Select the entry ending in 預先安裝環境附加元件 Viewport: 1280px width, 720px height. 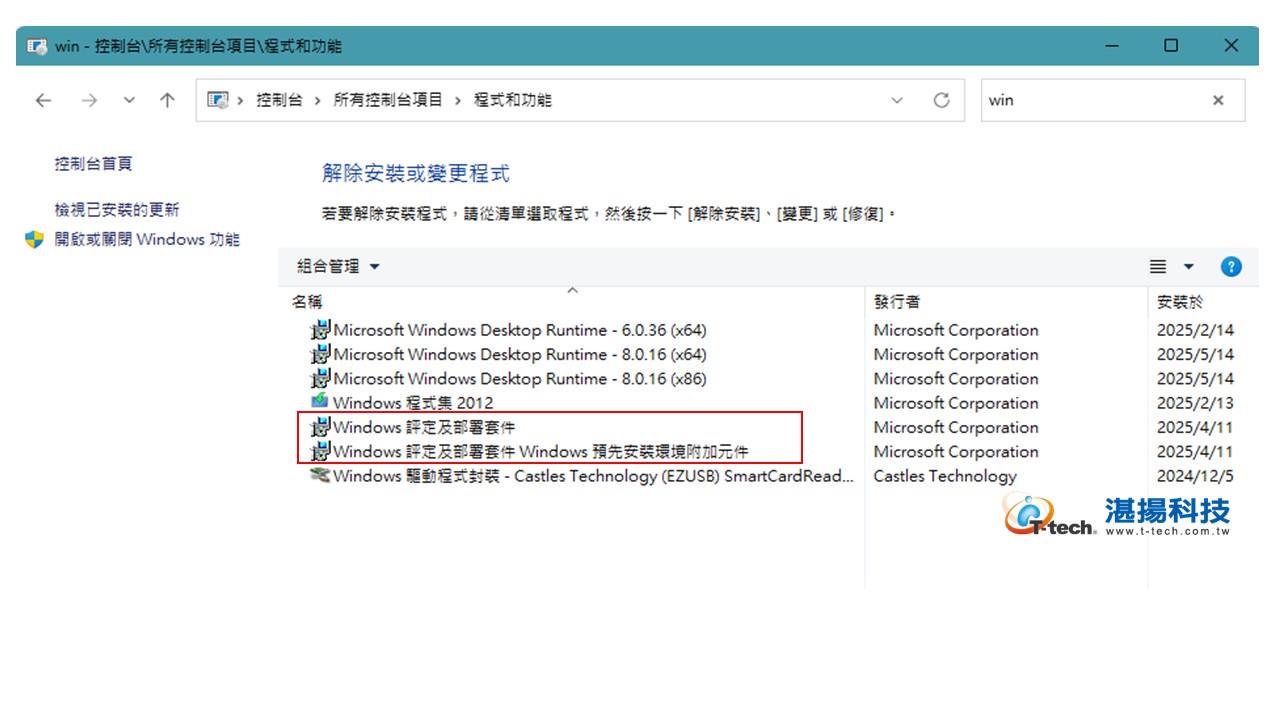tap(541, 451)
